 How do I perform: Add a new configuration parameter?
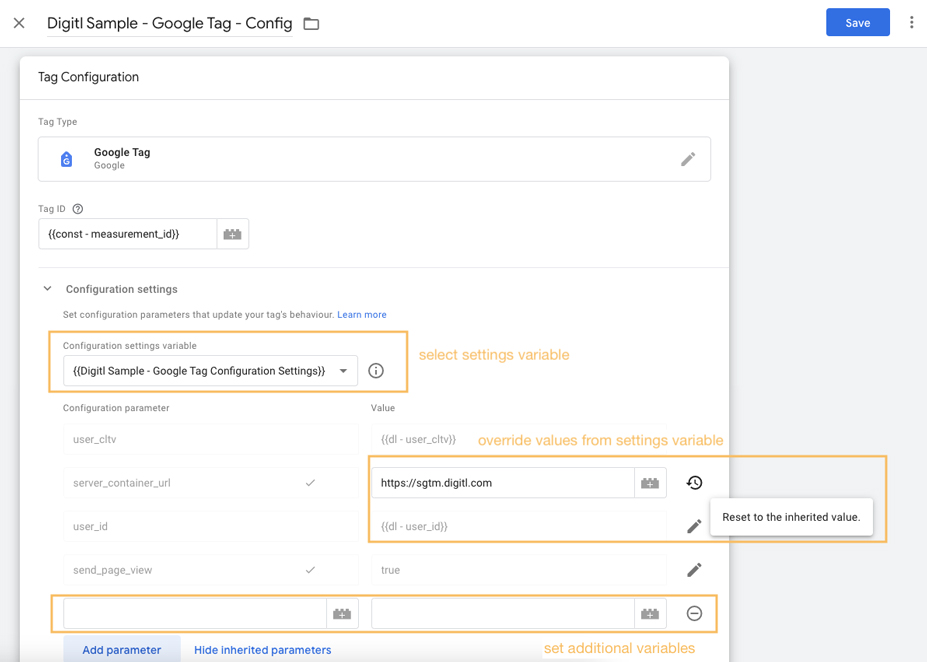(122, 650)
